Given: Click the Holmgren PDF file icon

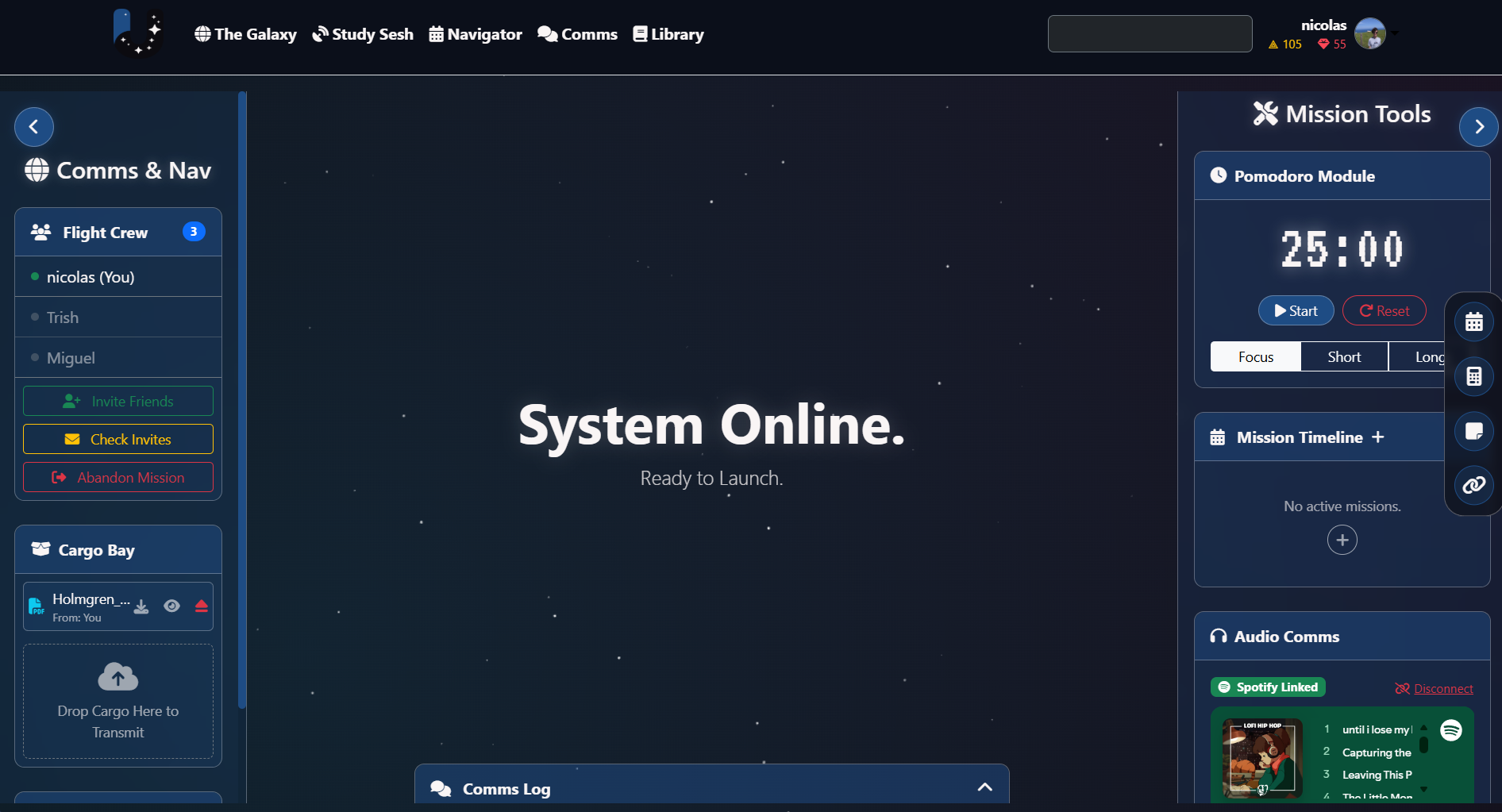Looking at the screenshot, I should coord(37,606).
